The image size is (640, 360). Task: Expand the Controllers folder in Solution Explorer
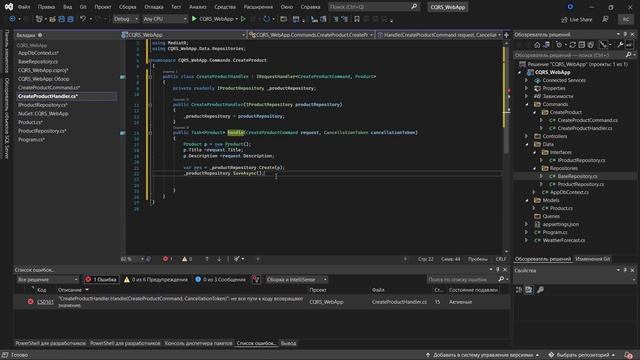(x=527, y=136)
